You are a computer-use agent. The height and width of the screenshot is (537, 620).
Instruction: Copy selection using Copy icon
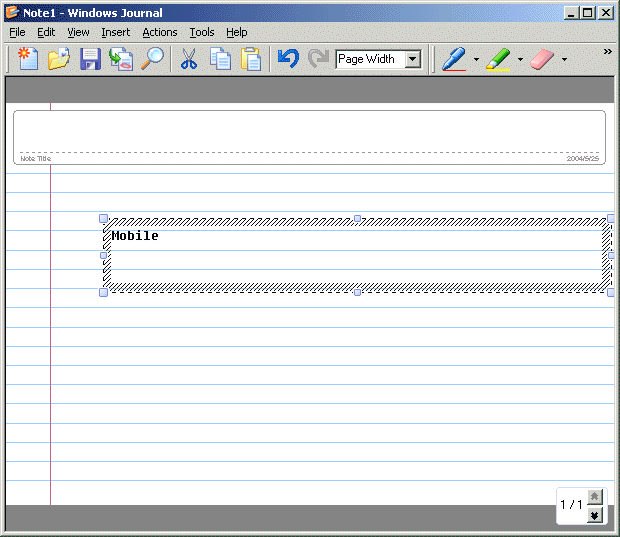click(x=220, y=59)
